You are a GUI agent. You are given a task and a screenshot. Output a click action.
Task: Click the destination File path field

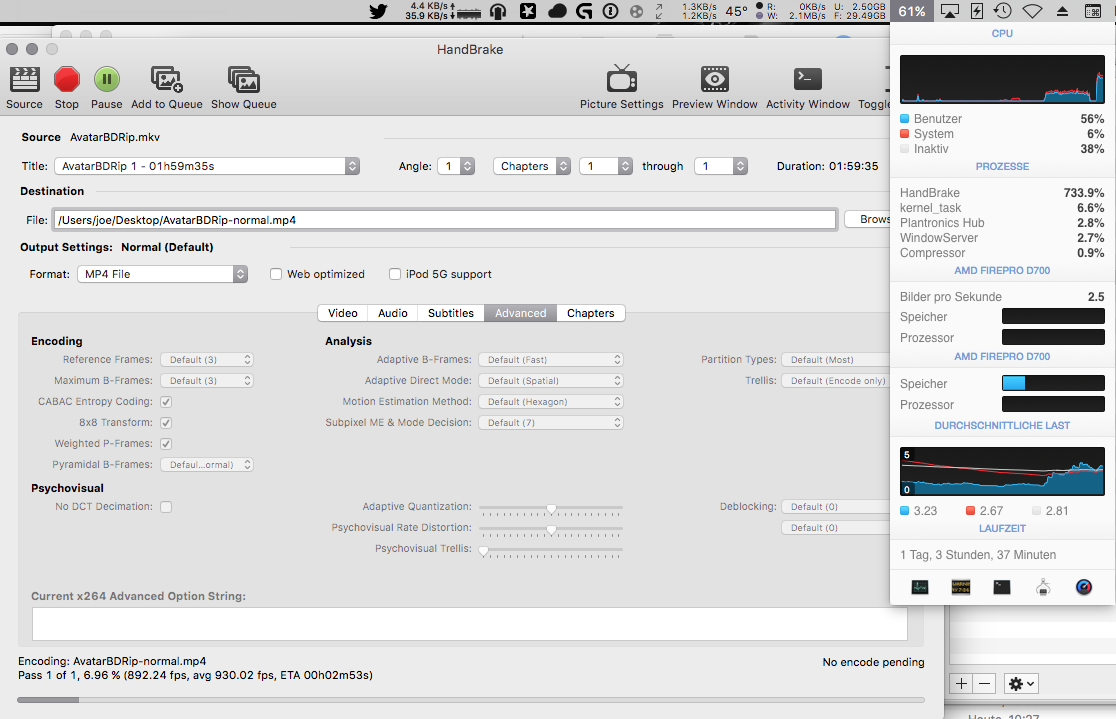445,220
